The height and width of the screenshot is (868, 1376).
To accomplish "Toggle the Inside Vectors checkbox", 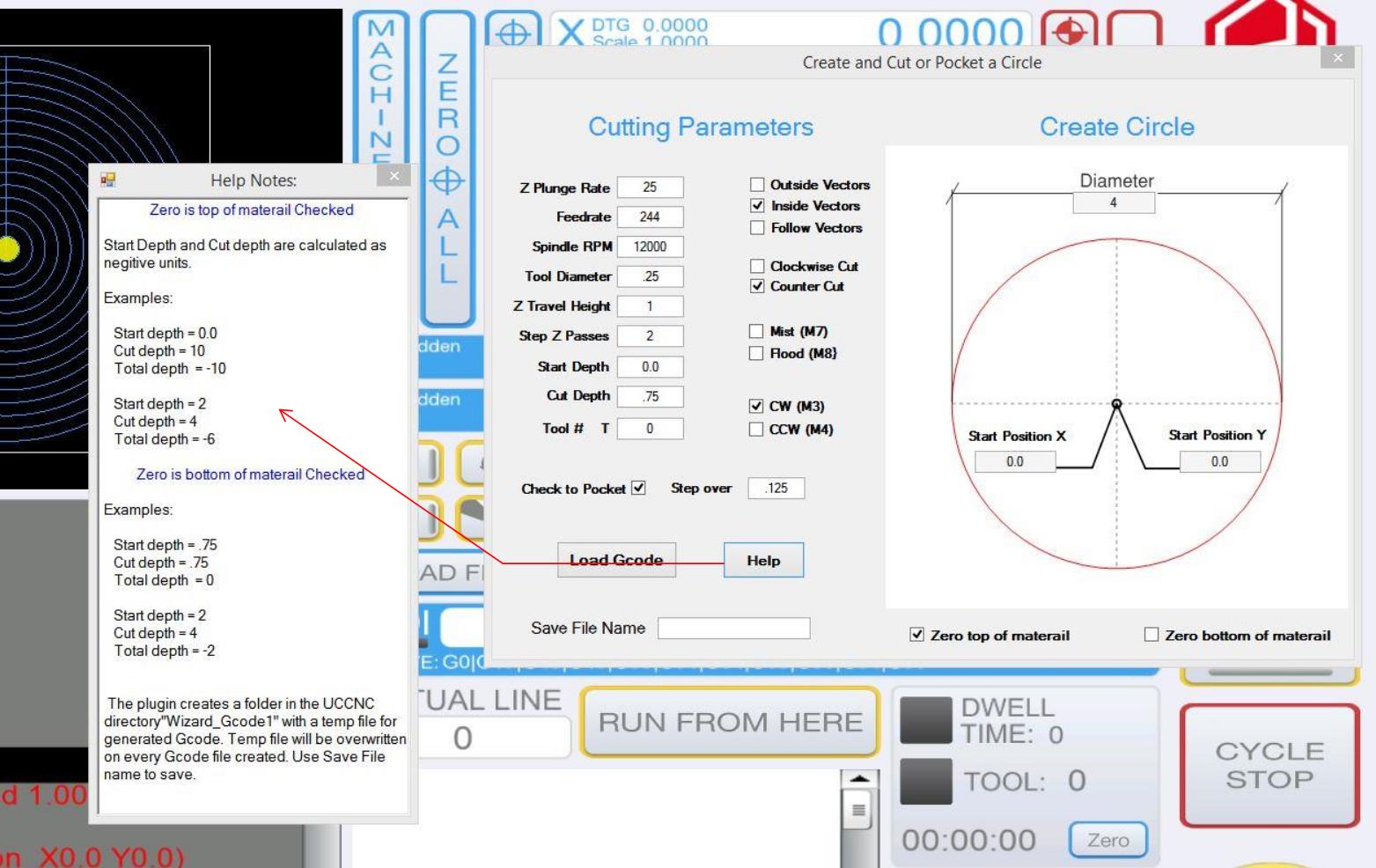I will click(757, 206).
